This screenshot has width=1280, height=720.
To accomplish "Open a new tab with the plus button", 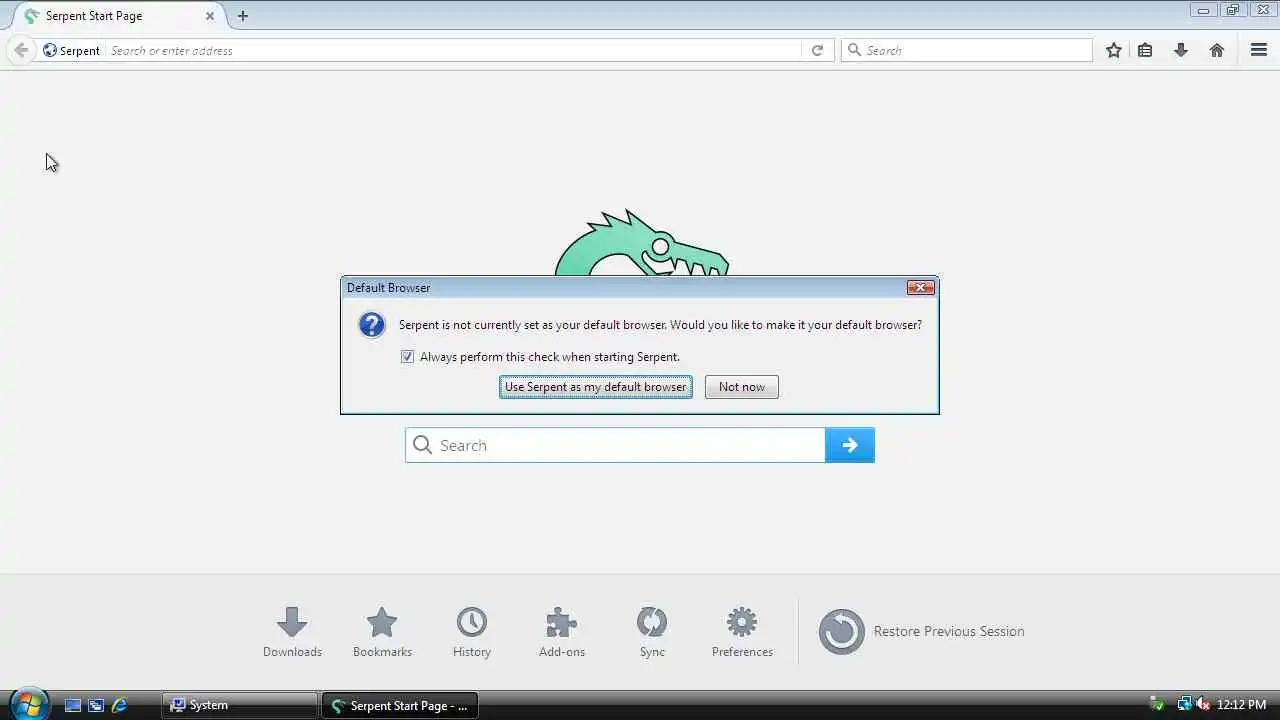I will tap(243, 16).
